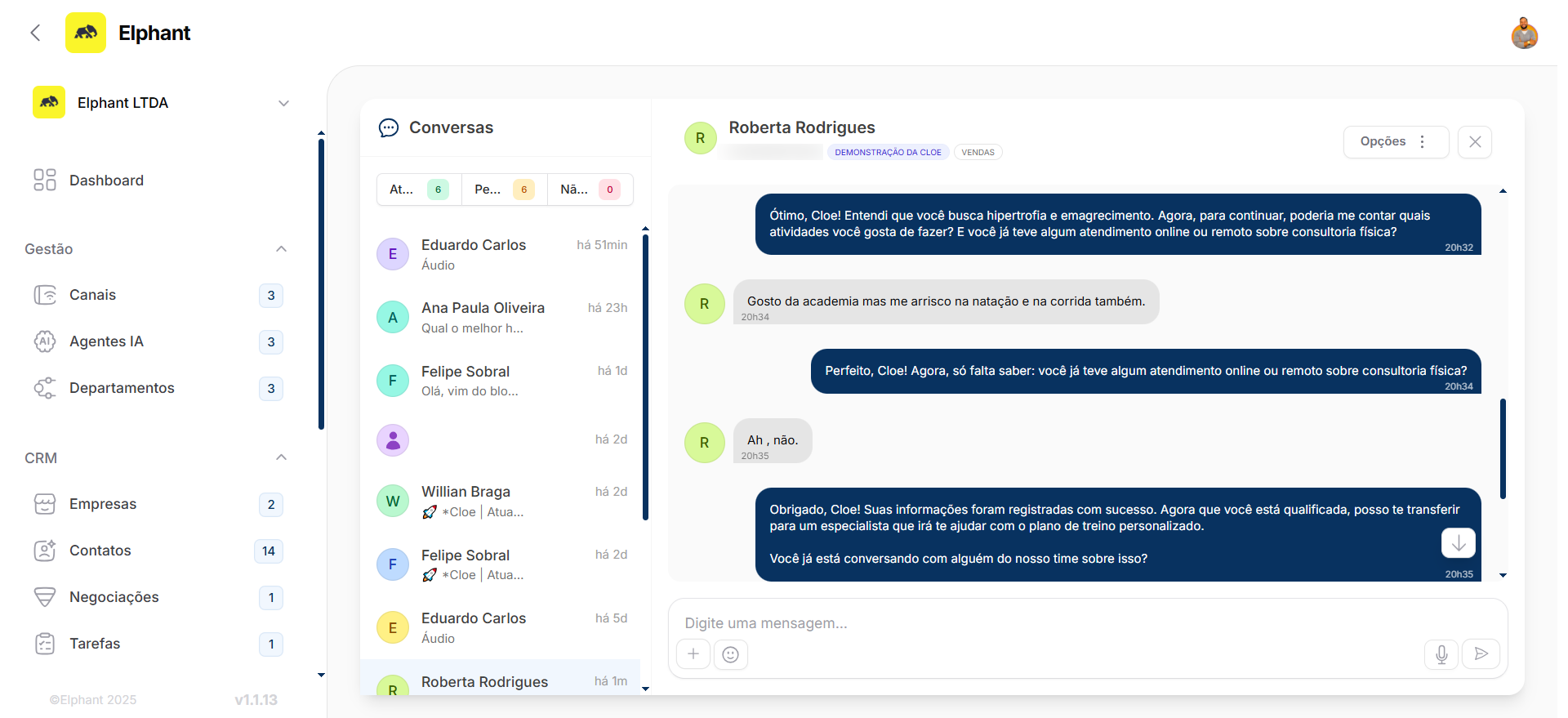This screenshot has width=1568, height=718.
Task: Click the Contatos contact icon
Action: coord(45,551)
